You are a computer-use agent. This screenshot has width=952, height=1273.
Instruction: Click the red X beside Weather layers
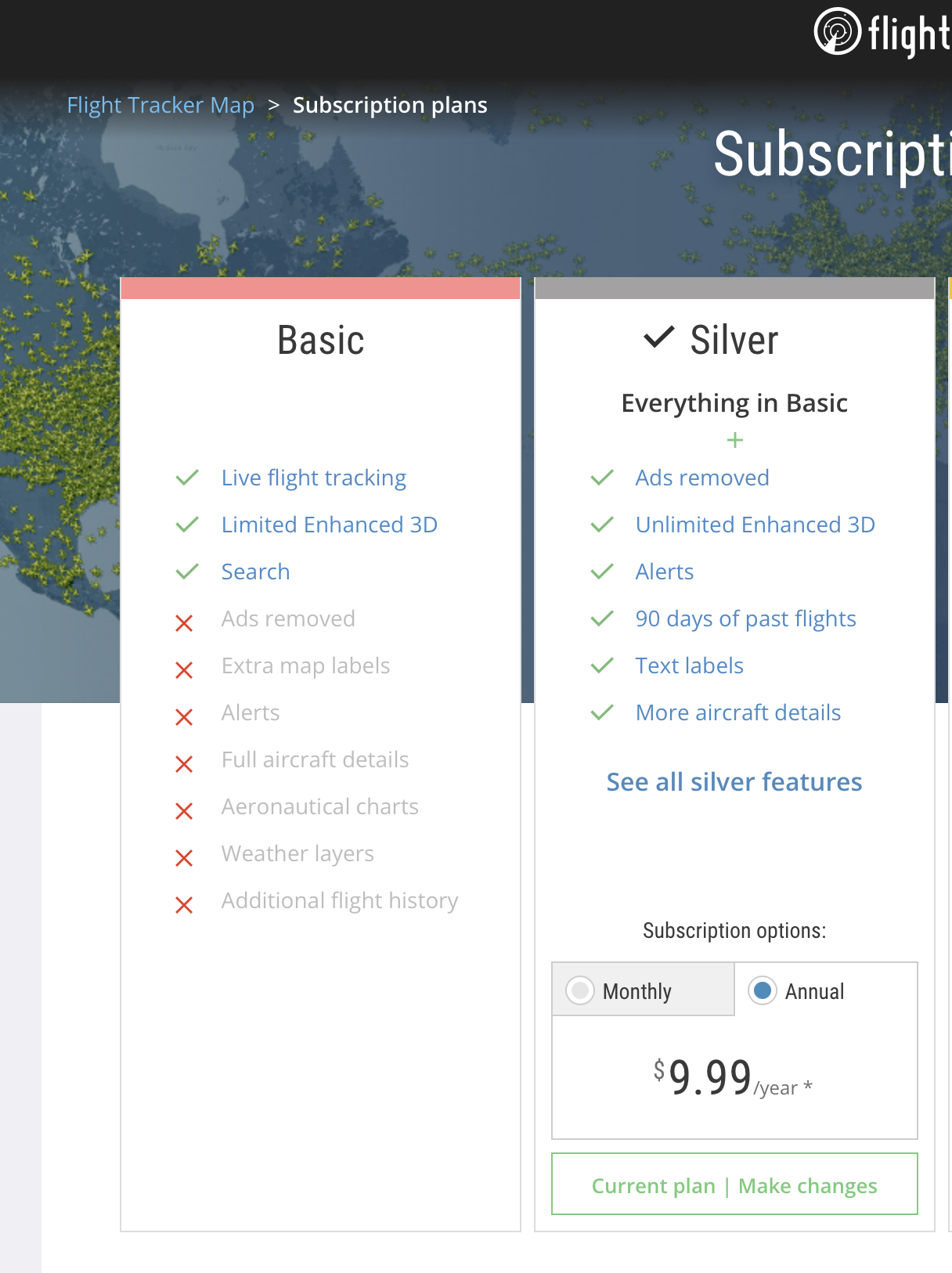[x=184, y=858]
